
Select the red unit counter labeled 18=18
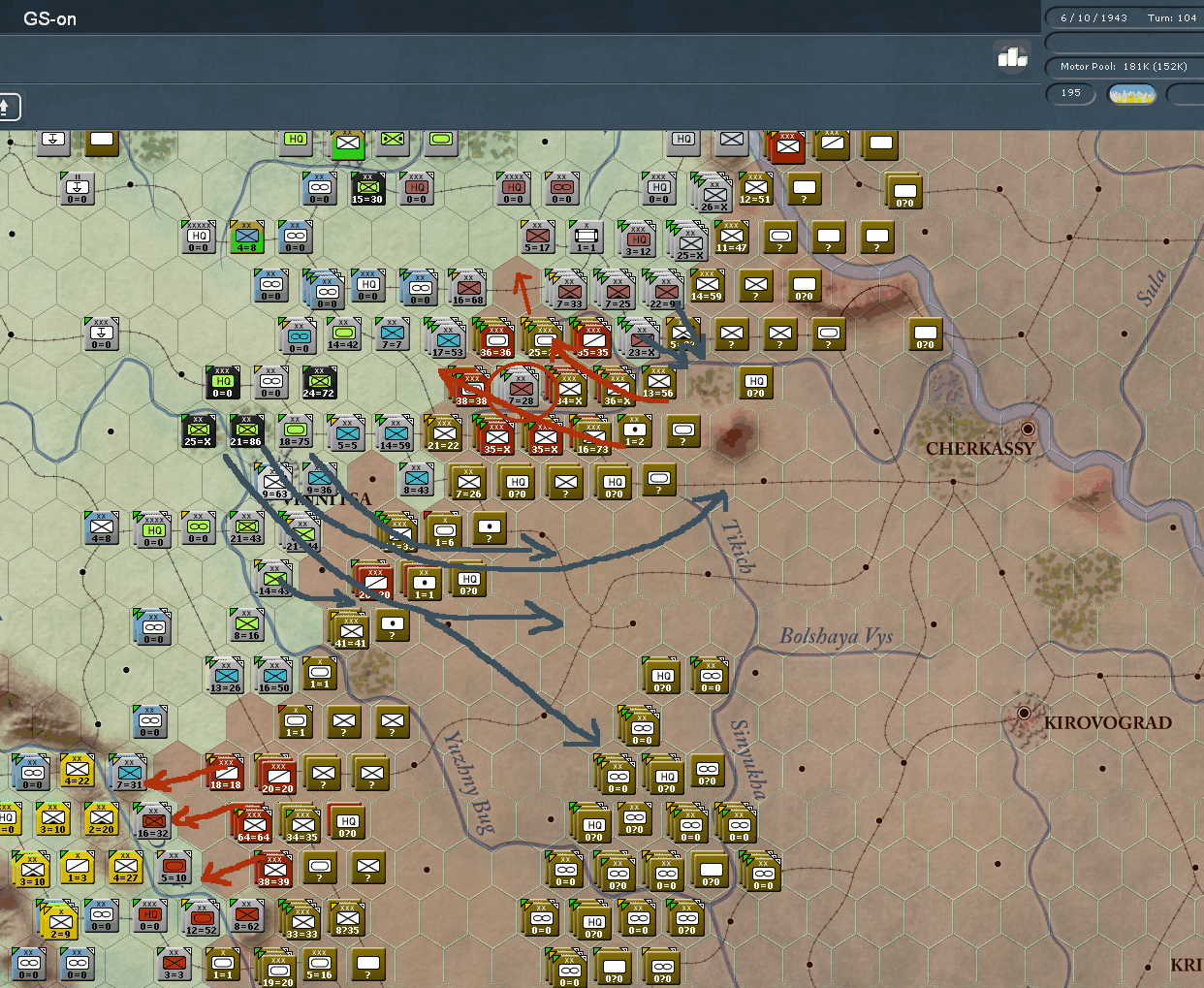click(x=225, y=773)
